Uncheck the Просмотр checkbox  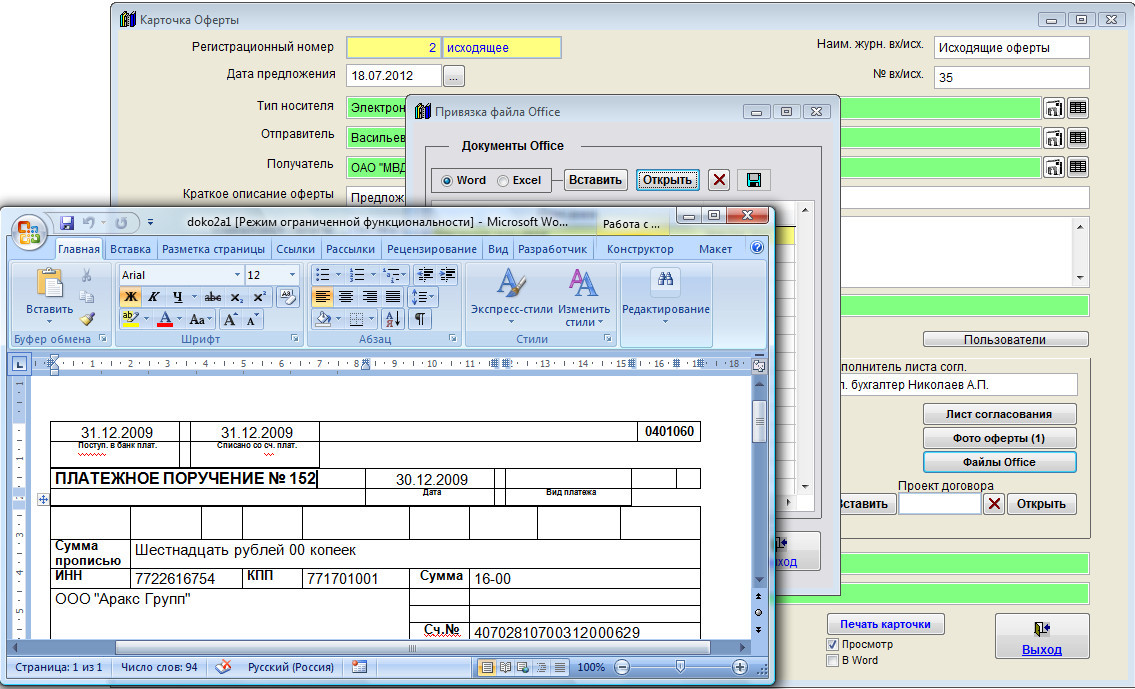click(x=832, y=645)
